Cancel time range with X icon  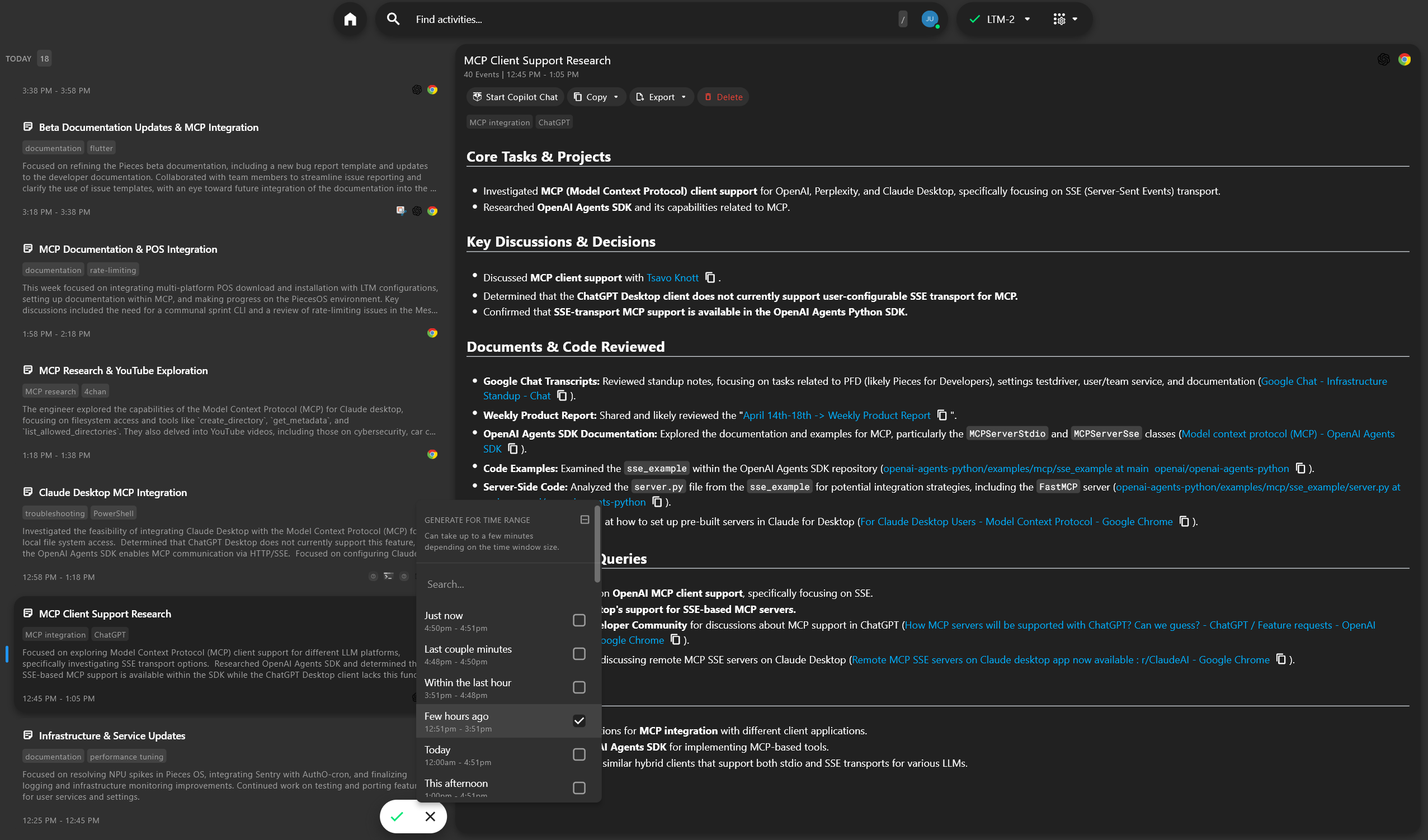point(430,816)
